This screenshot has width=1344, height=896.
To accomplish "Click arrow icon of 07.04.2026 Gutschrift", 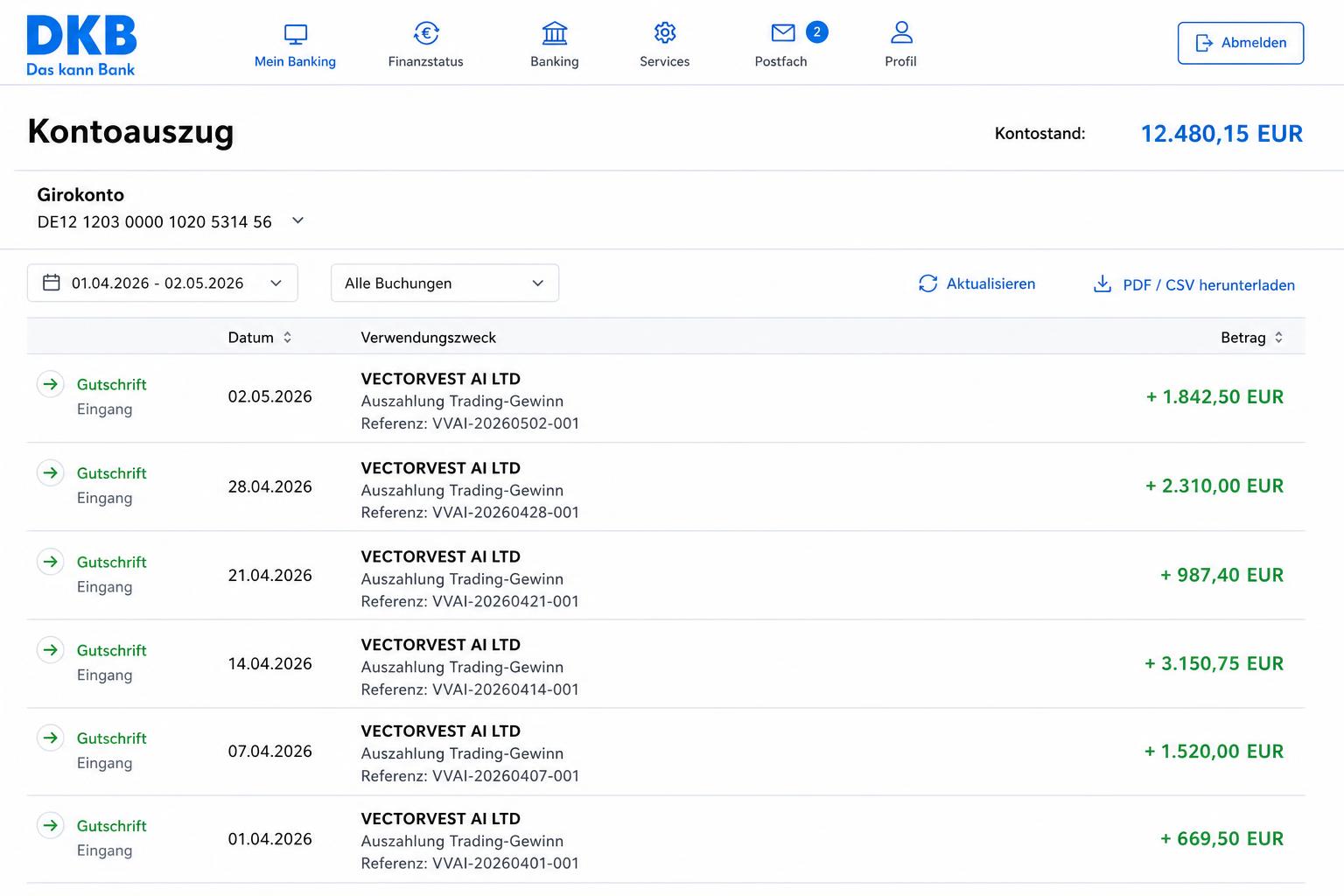I will point(51,738).
